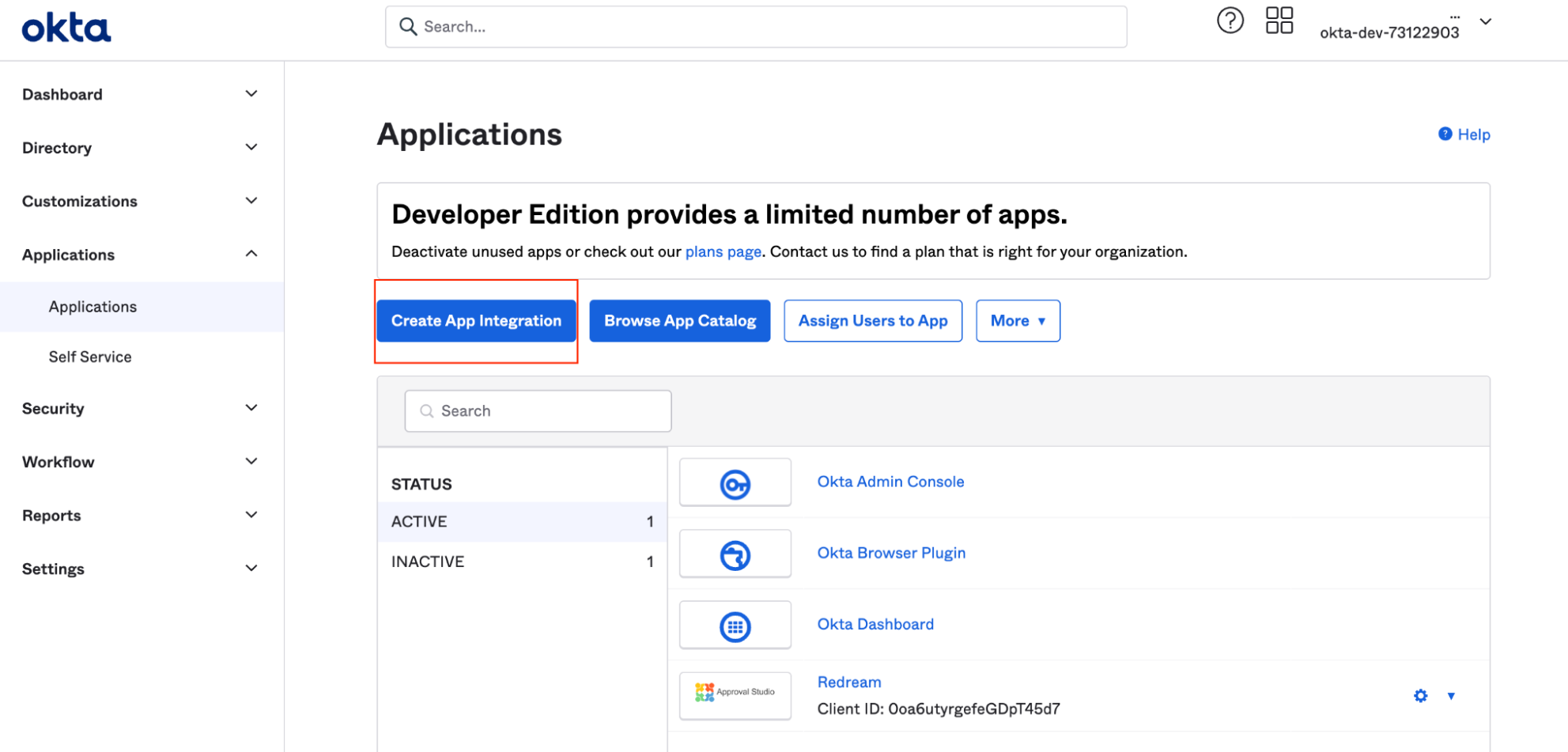
Task: Open the Okta Browser Plugin link
Action: pyautogui.click(x=891, y=553)
